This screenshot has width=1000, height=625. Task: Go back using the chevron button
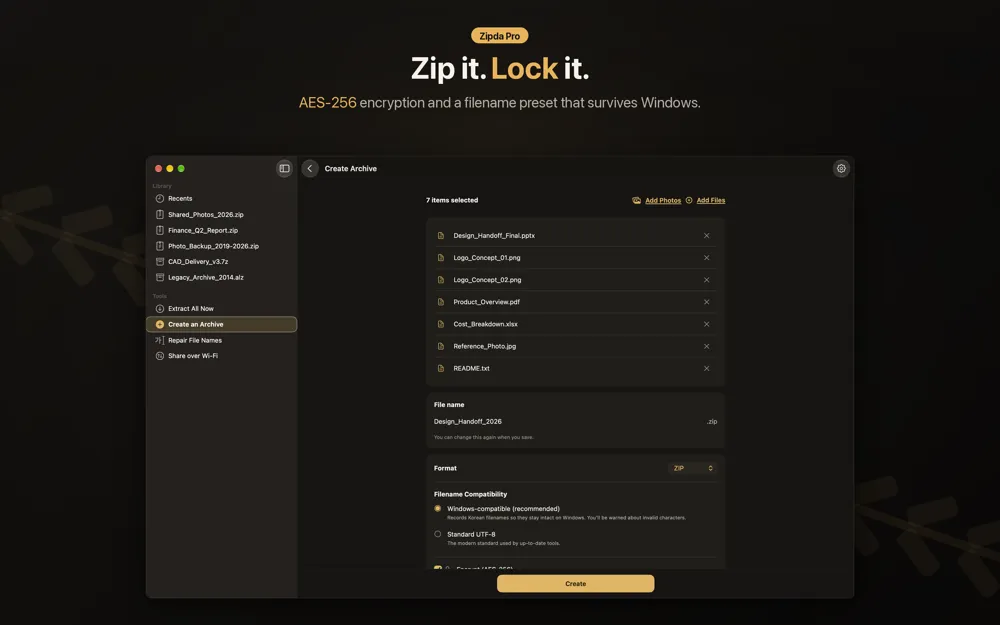point(310,168)
